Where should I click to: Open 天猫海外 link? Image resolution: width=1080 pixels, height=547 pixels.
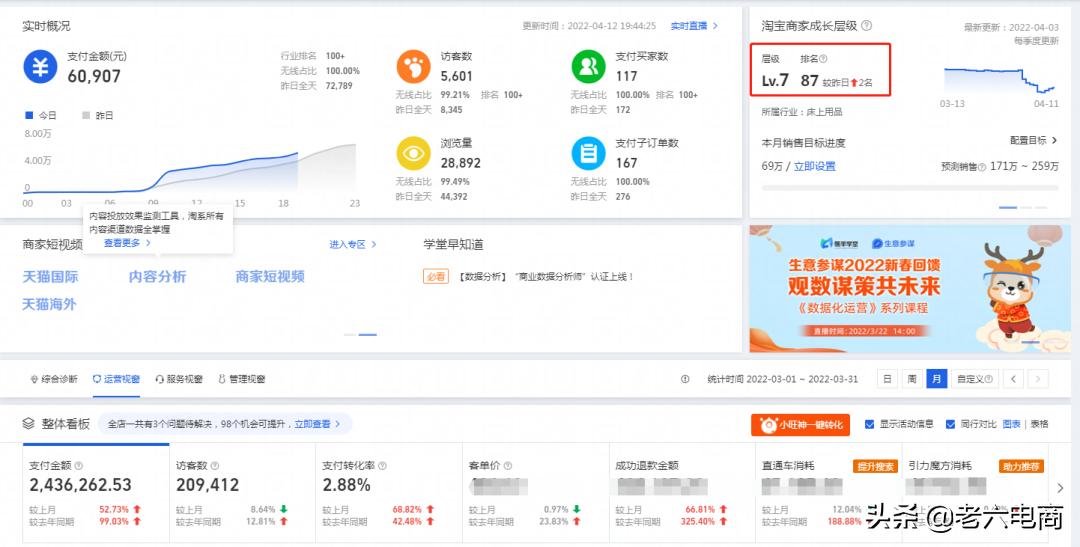(50, 304)
